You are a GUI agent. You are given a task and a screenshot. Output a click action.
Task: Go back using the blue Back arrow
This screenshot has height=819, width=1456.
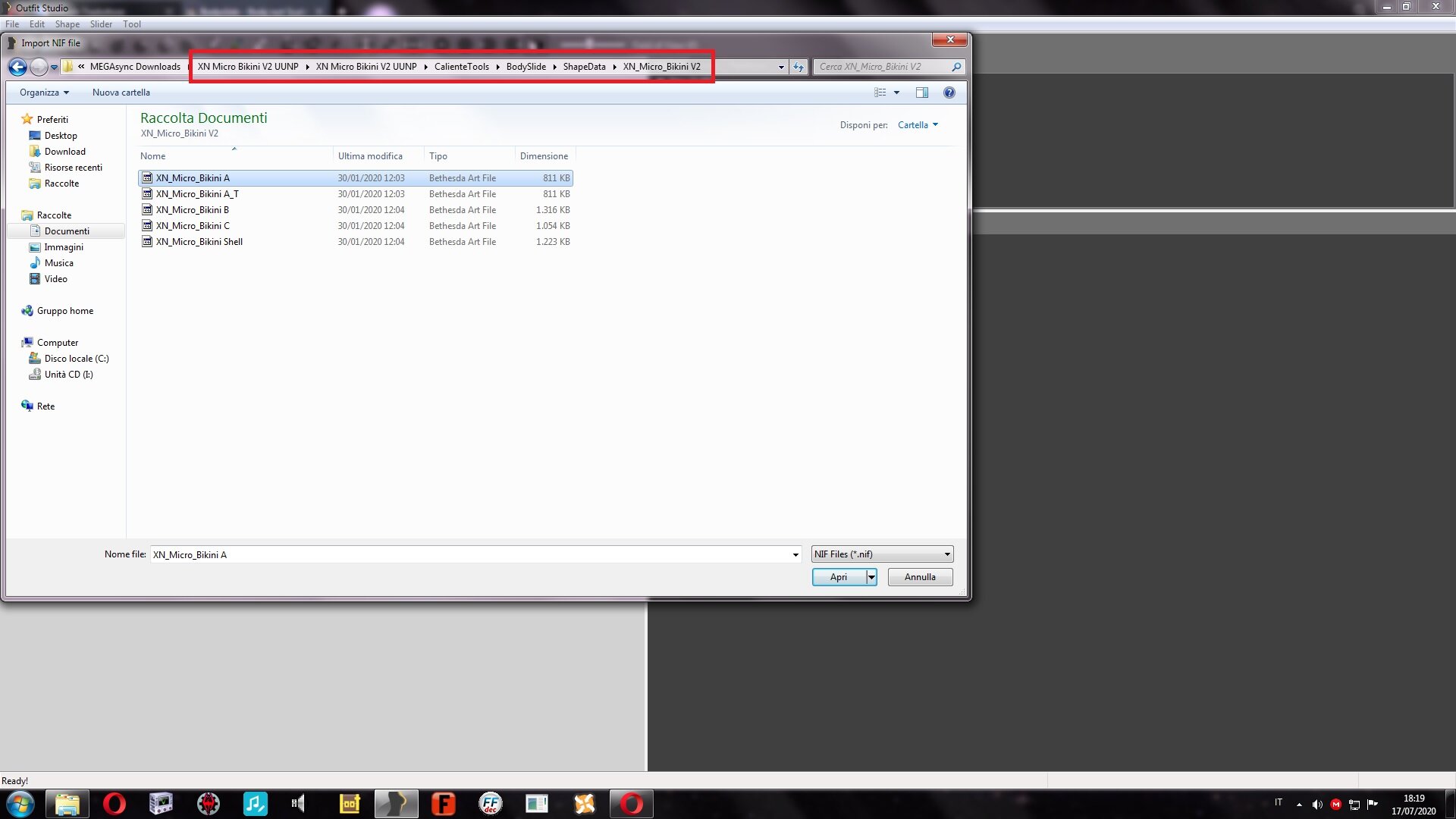coord(17,67)
